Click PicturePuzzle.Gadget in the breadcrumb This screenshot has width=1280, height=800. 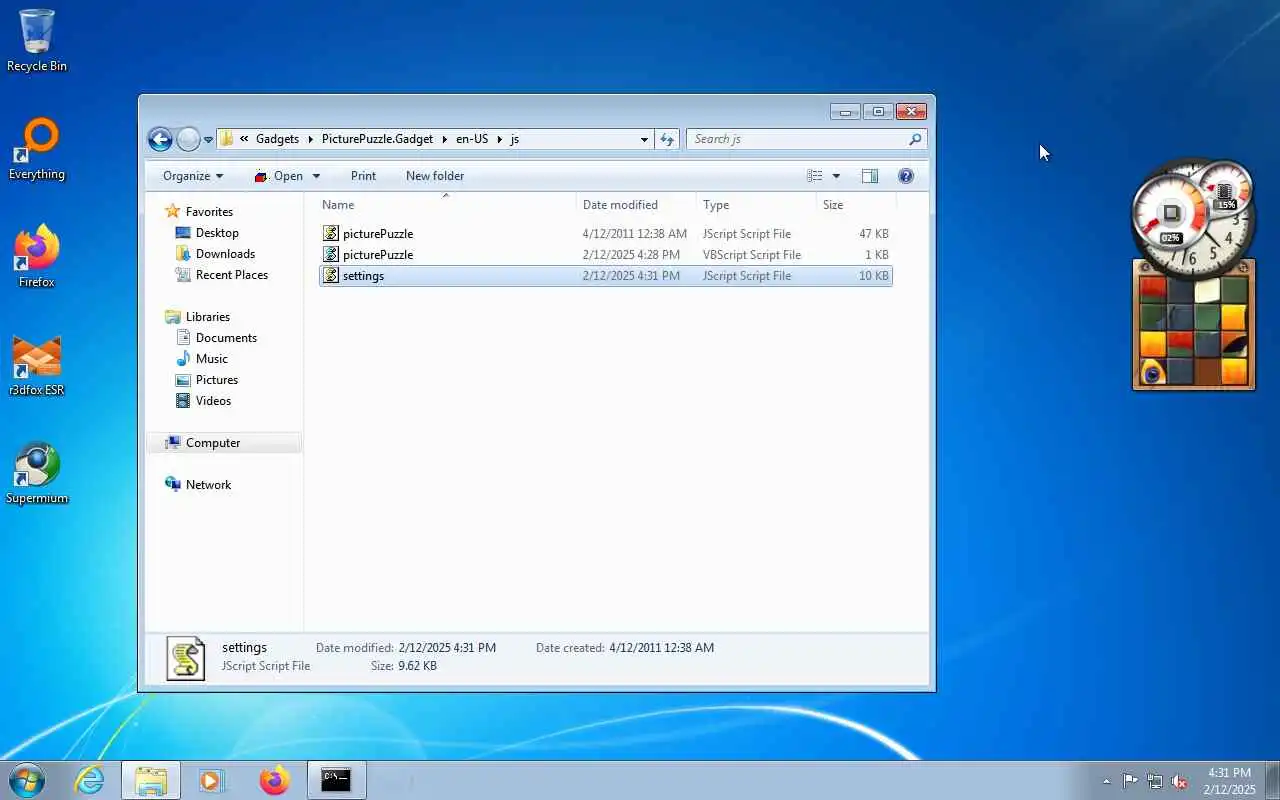(x=377, y=139)
